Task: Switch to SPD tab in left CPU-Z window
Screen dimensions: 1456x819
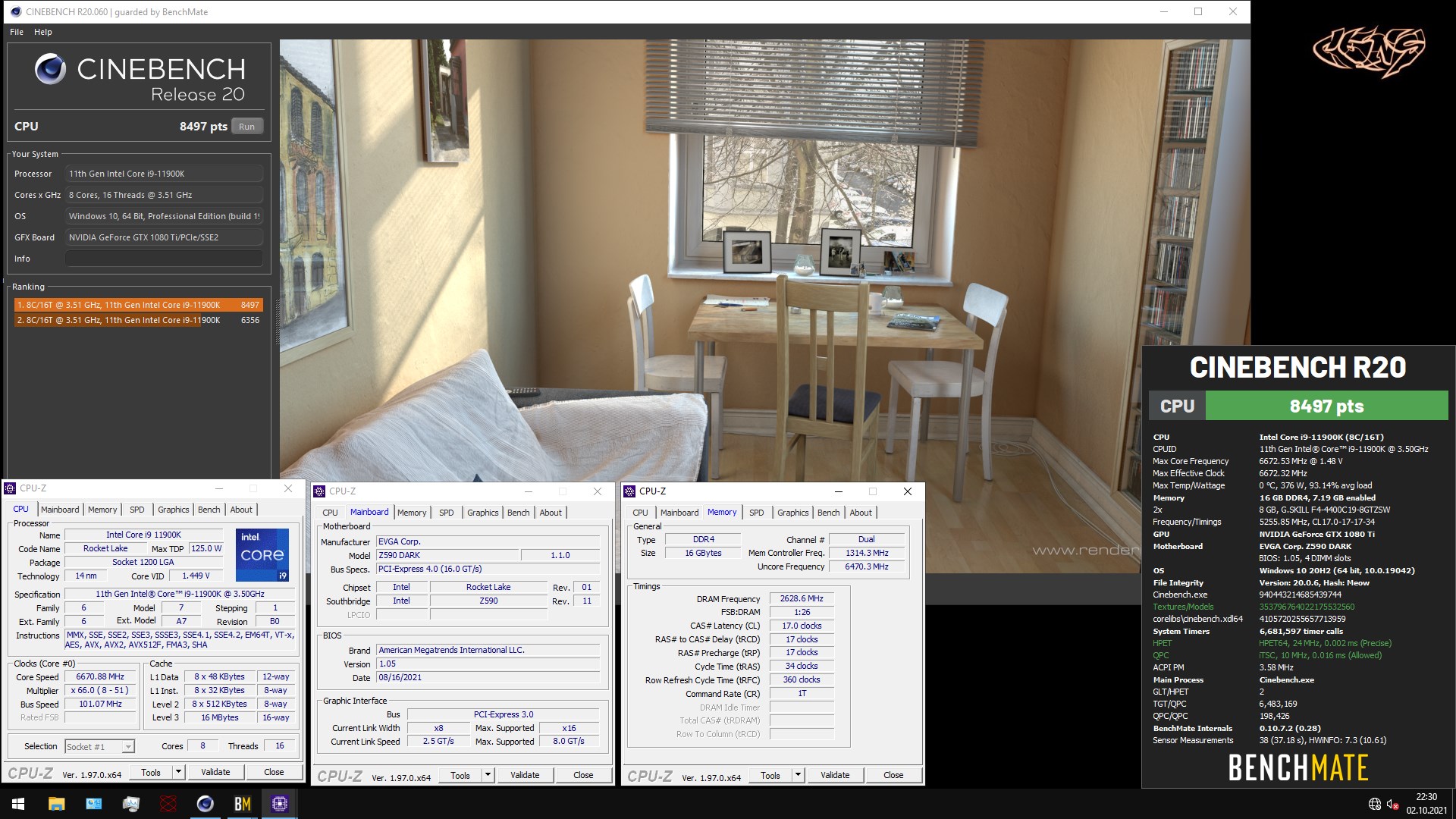Action: (x=136, y=510)
